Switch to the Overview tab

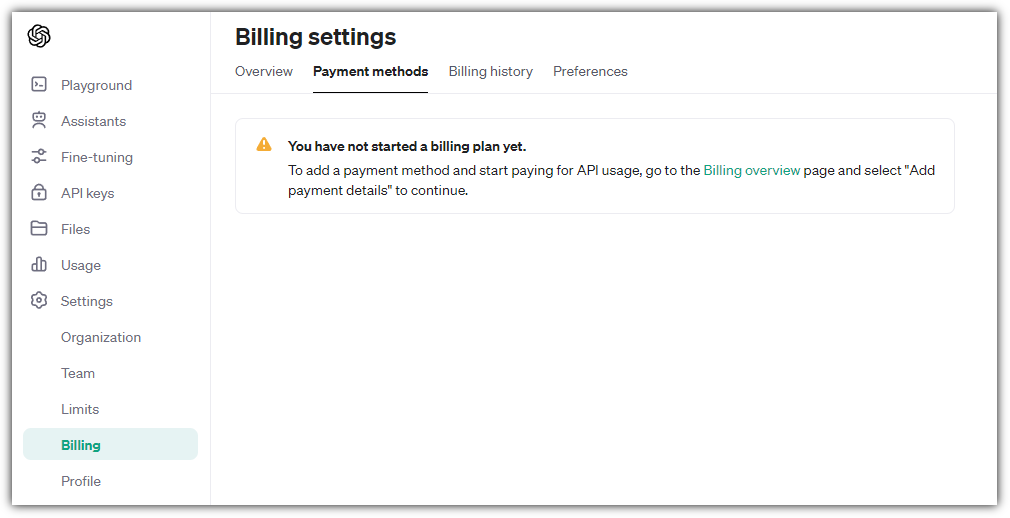tap(263, 72)
